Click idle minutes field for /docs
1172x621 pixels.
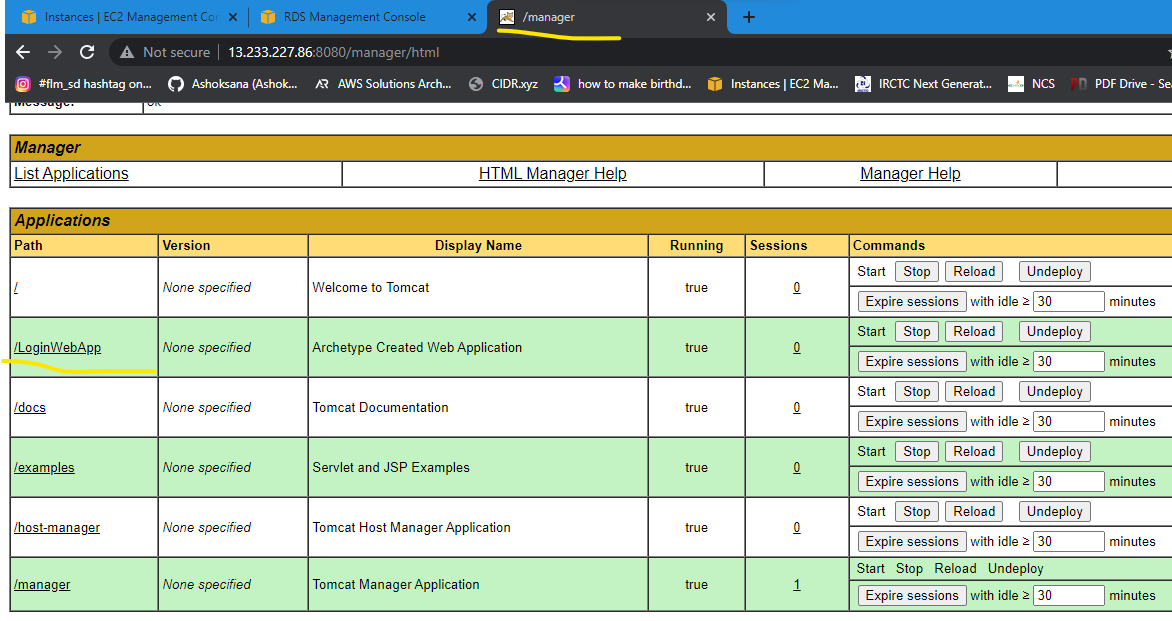pos(1069,421)
